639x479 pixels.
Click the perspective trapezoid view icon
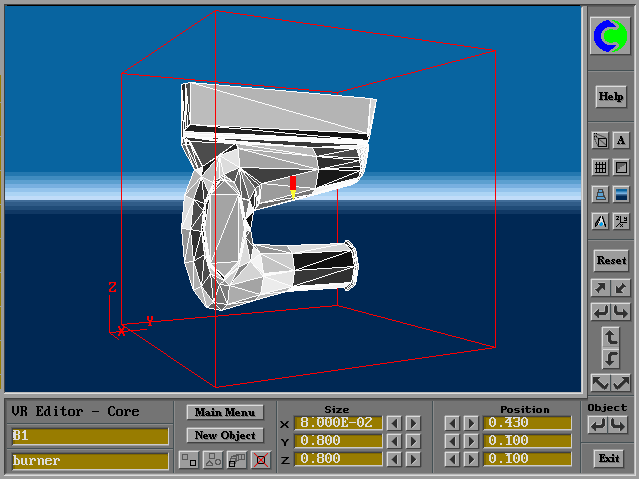click(x=600, y=195)
